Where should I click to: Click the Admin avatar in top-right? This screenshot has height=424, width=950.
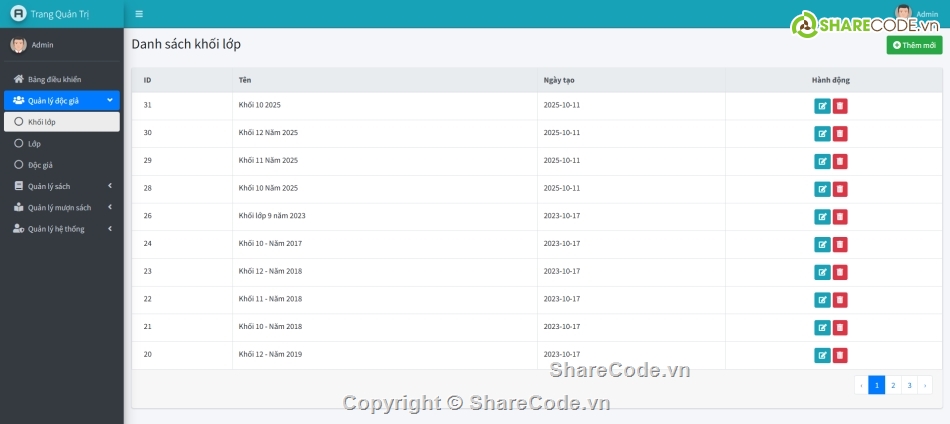pos(903,13)
